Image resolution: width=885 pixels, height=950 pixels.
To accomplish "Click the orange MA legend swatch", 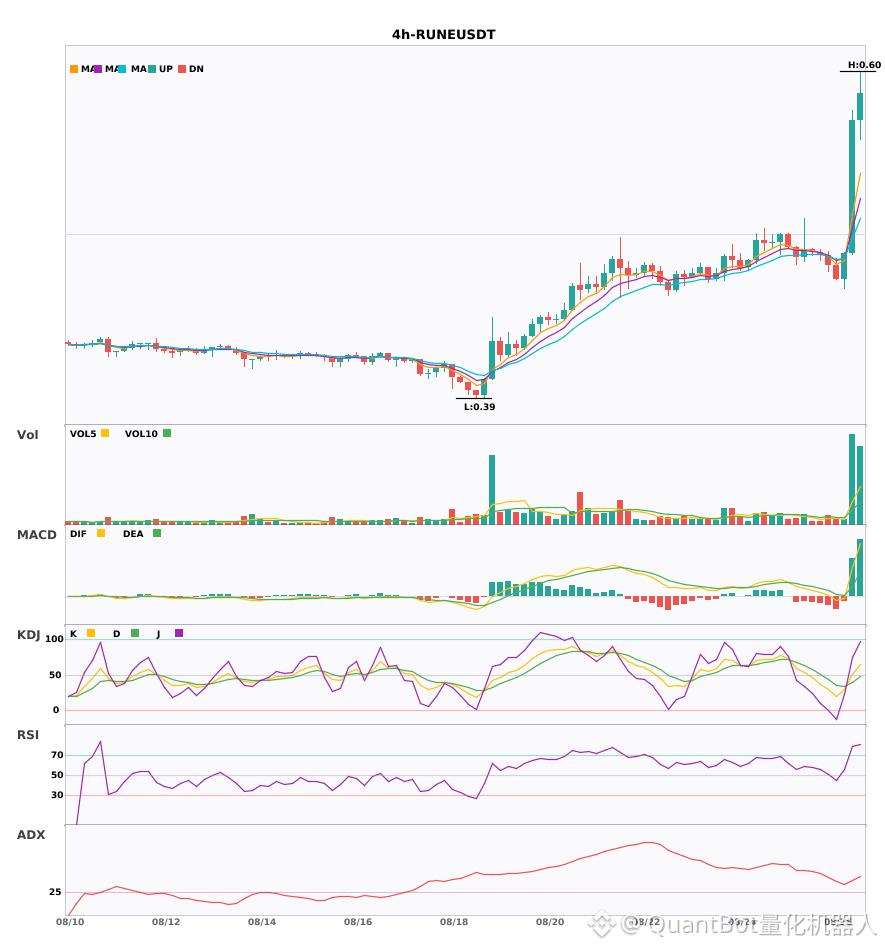I will click(x=74, y=69).
